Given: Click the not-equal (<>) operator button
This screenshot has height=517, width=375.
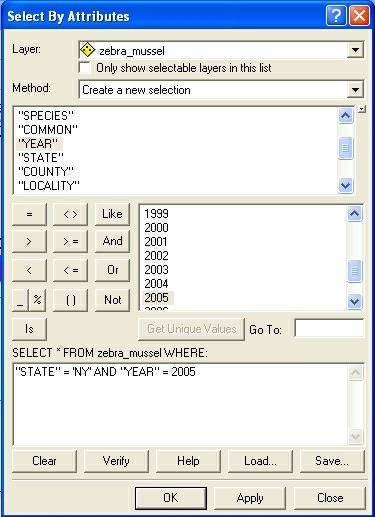Looking at the screenshot, I should (70, 214).
